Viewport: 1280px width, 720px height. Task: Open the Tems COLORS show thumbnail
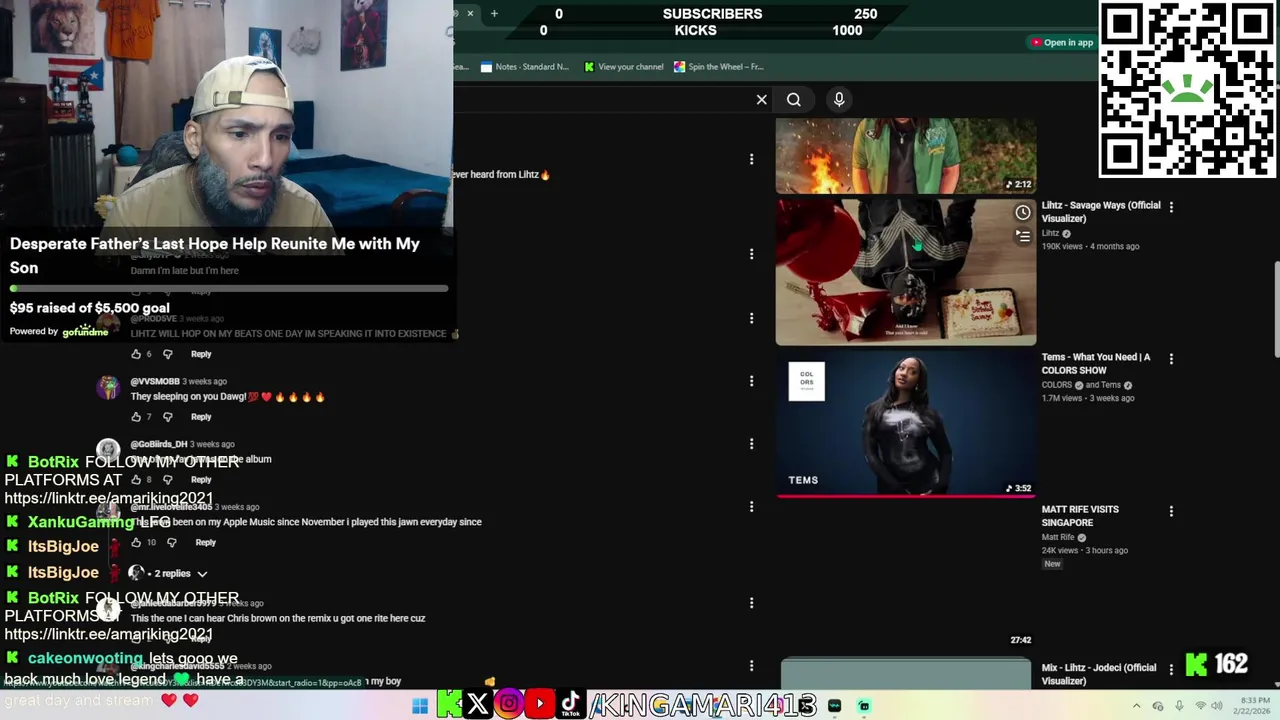pyautogui.click(x=906, y=424)
